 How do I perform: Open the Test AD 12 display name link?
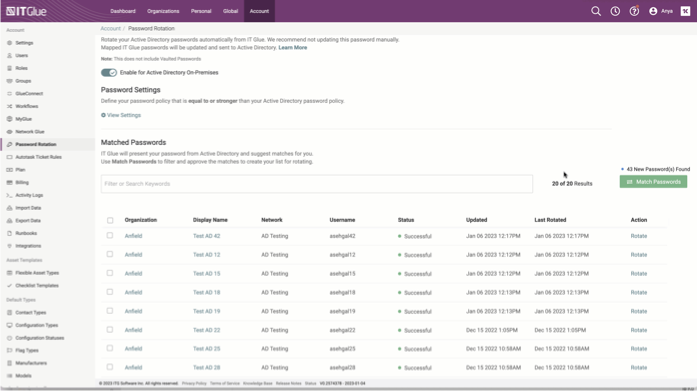206,255
